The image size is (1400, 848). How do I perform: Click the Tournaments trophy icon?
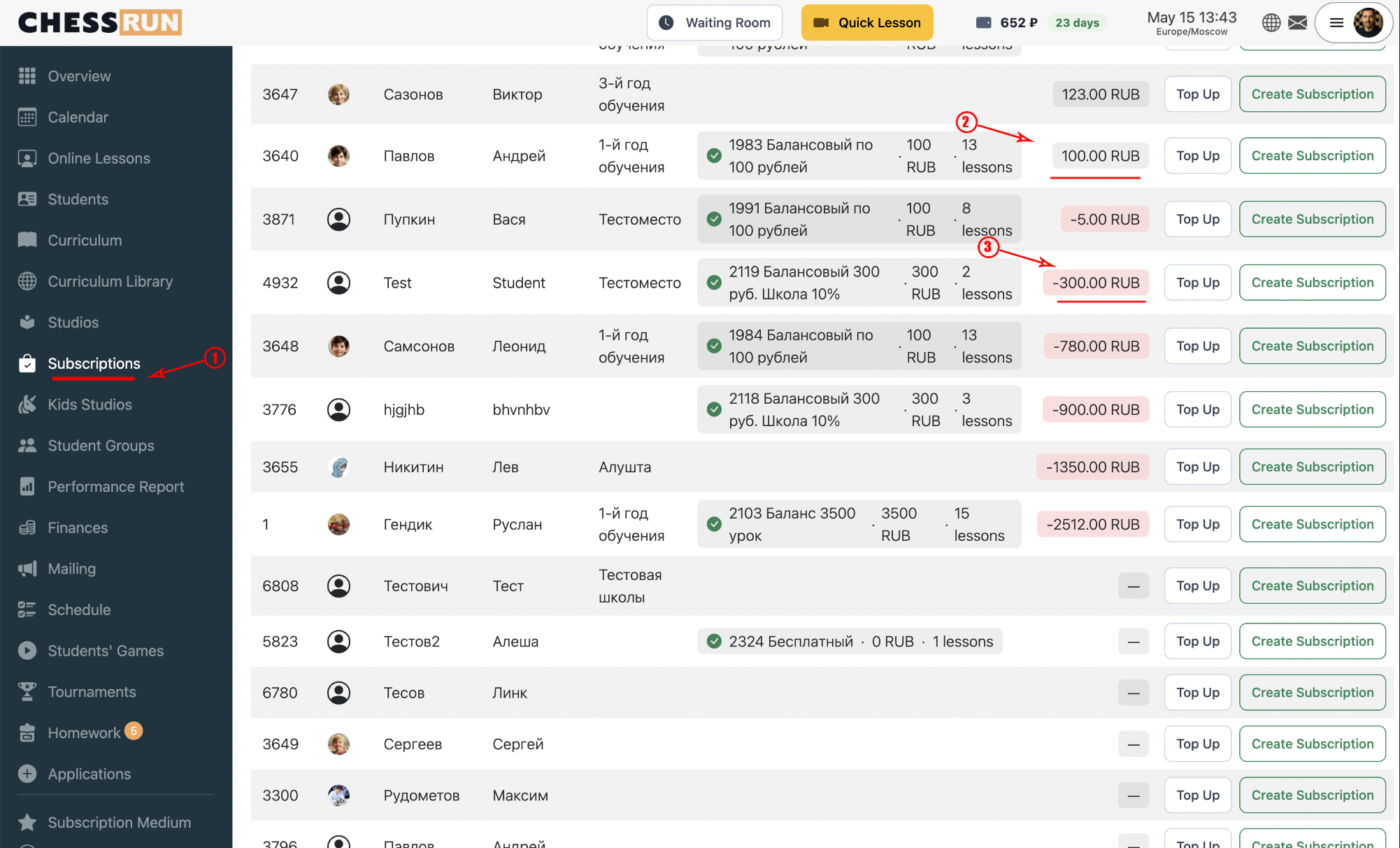(x=27, y=691)
